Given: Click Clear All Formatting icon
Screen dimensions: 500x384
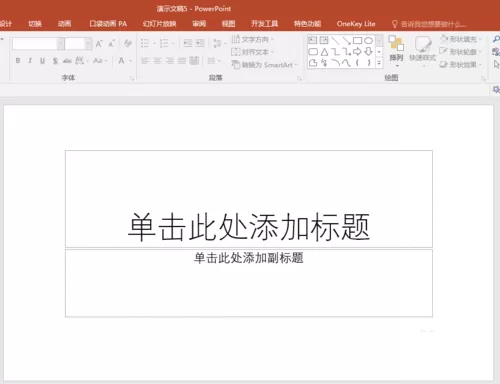Looking at the screenshot, I should pyautogui.click(x=128, y=43).
